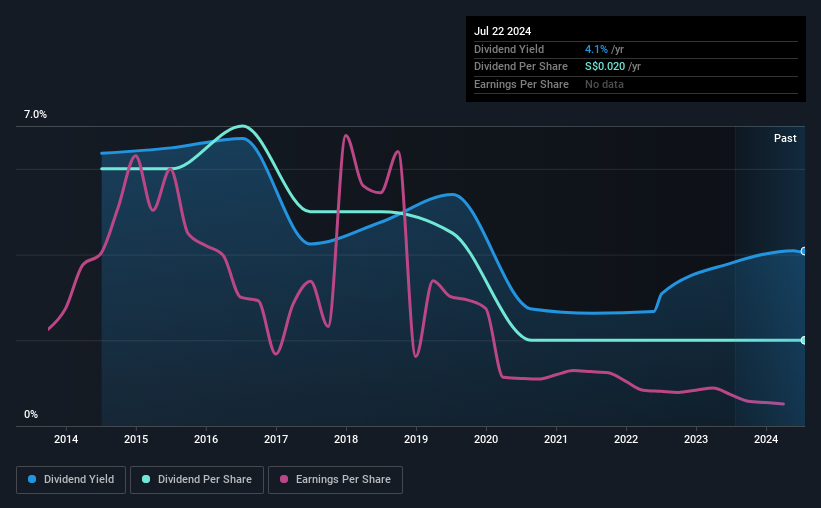Click the 0% y-axis label

coord(31,414)
